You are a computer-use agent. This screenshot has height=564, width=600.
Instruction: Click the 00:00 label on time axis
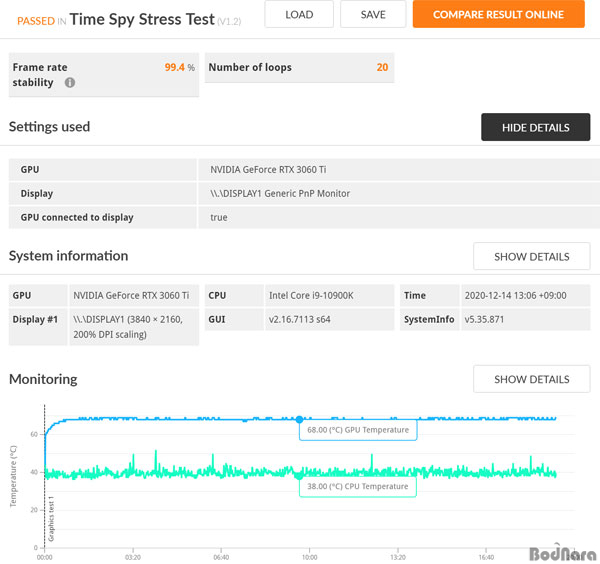(44, 557)
